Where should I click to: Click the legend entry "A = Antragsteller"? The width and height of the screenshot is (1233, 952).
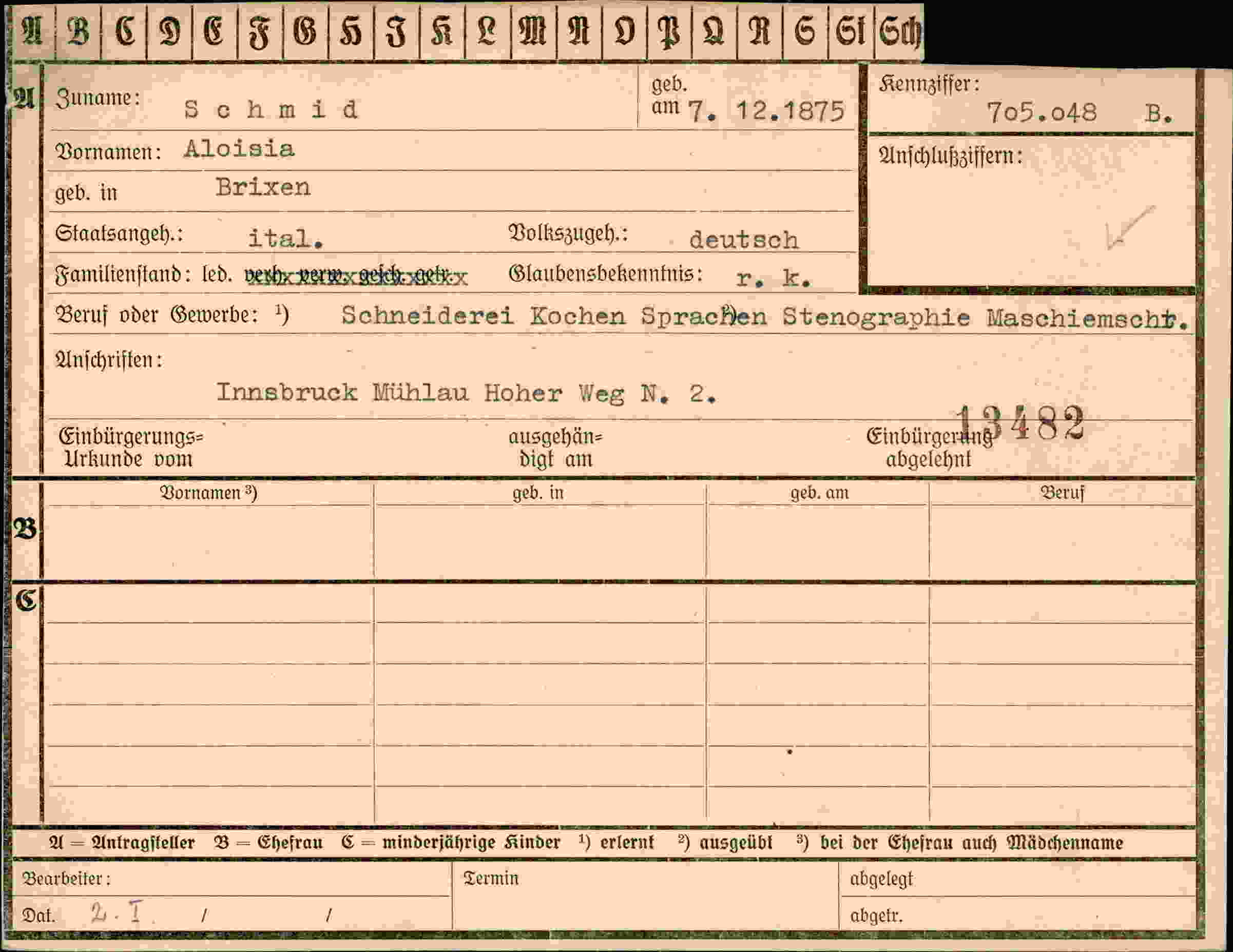click(122, 843)
